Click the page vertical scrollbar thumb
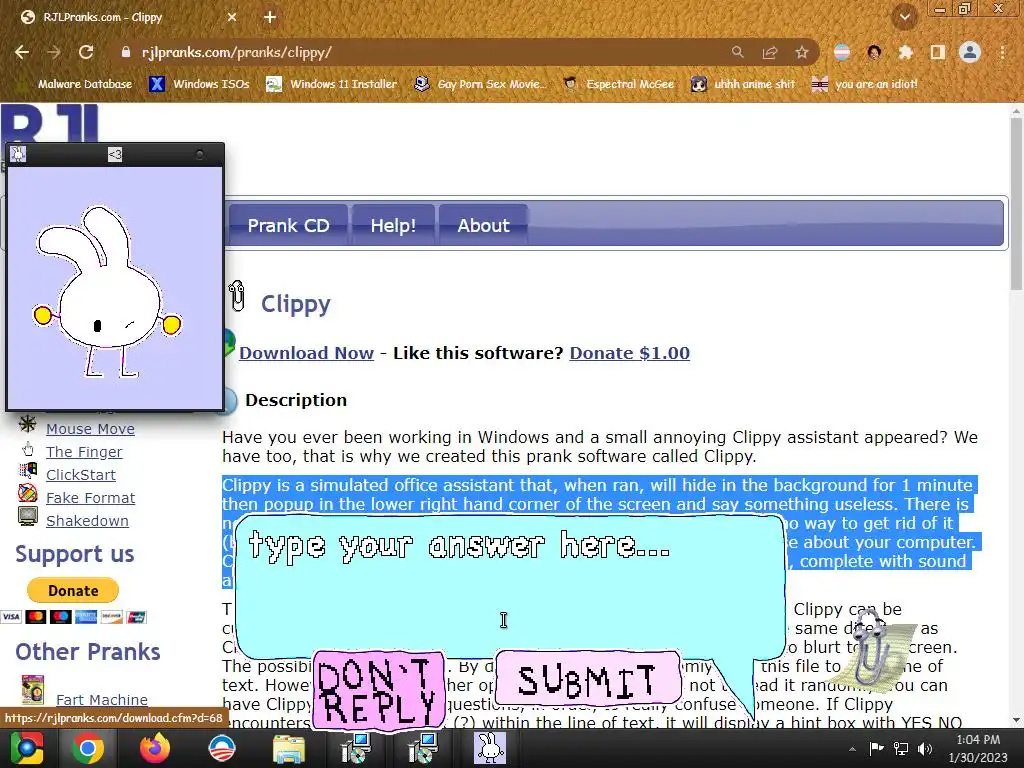The width and height of the screenshot is (1024, 768). click(x=1016, y=202)
